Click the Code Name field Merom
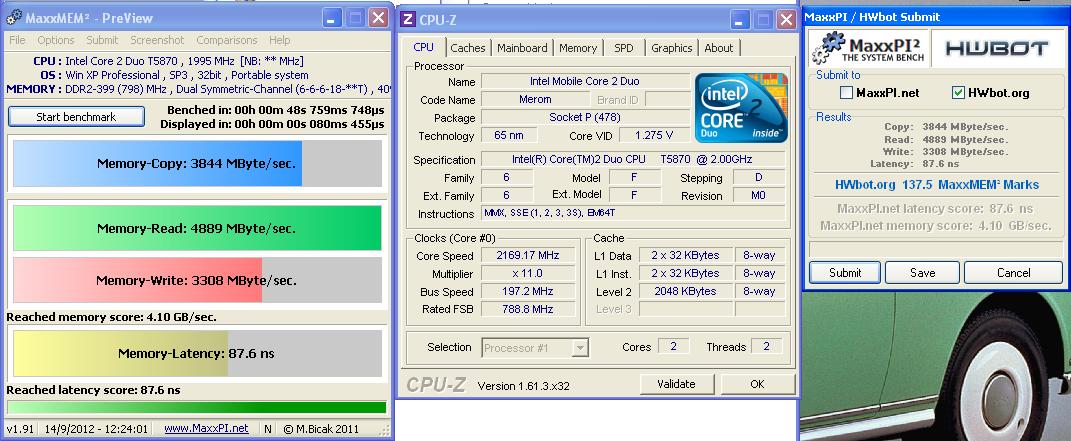The width and height of the screenshot is (1071, 441). click(535, 100)
